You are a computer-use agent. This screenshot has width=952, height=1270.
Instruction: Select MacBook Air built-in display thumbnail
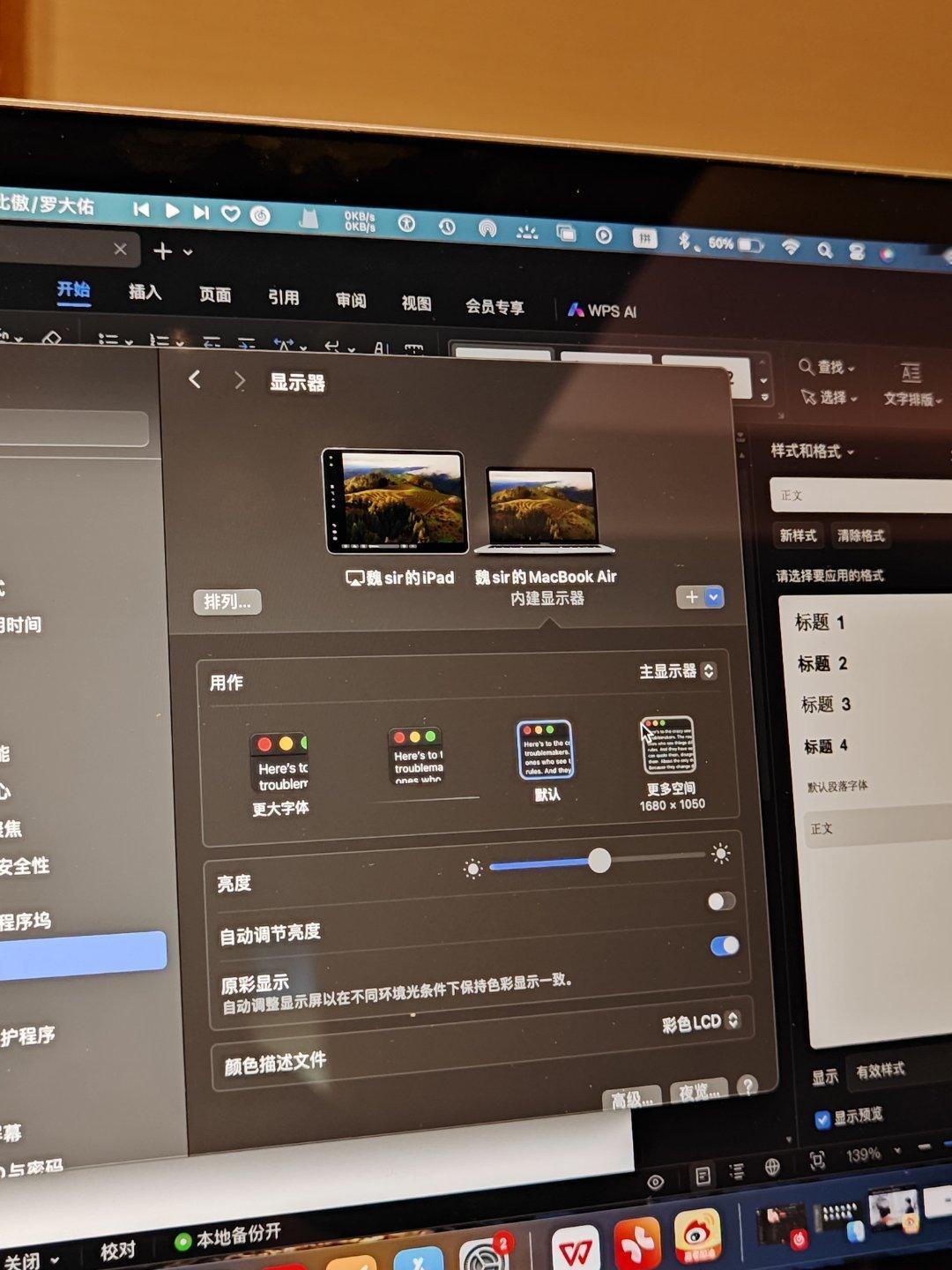(x=544, y=510)
